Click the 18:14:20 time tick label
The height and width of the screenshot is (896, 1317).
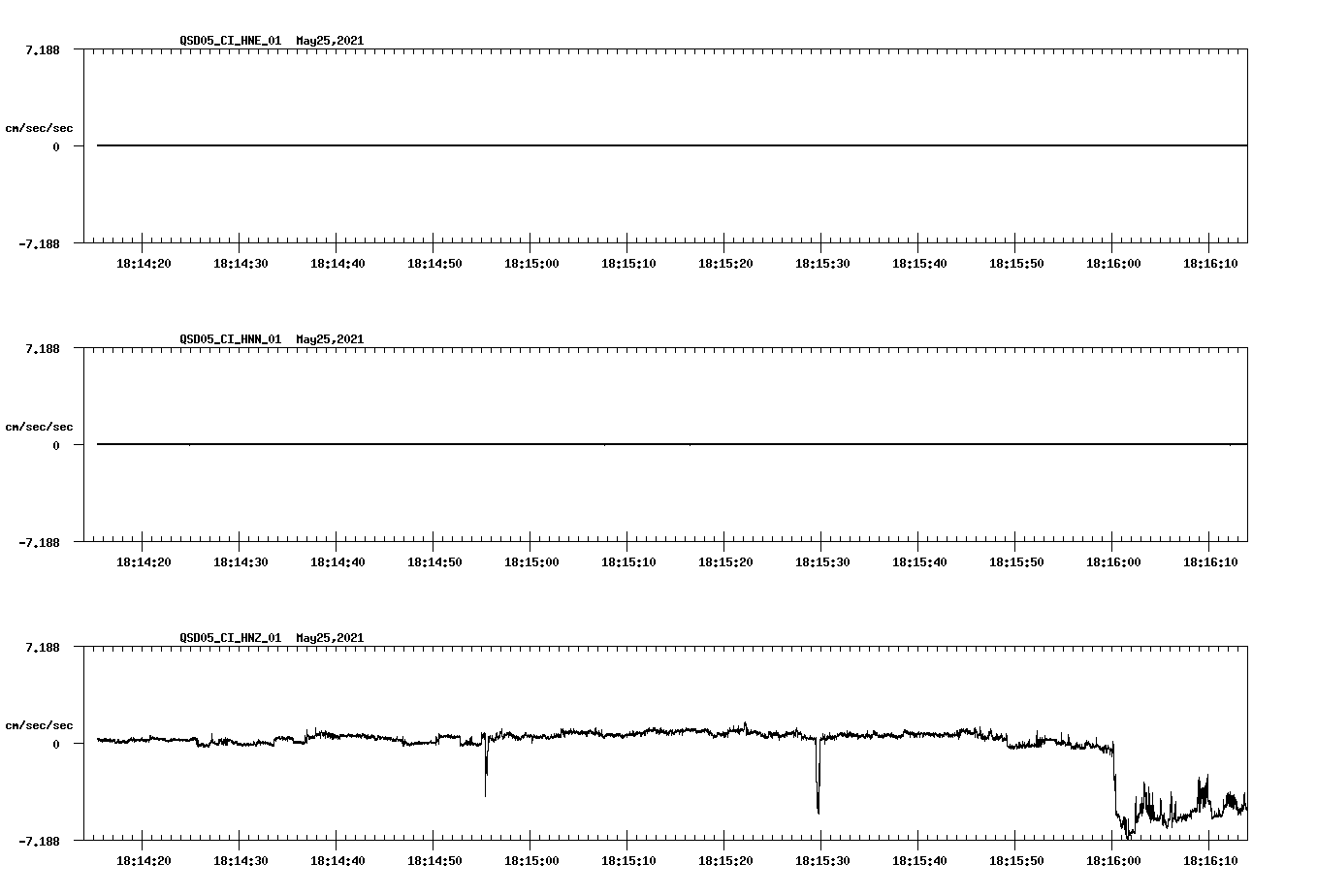145,262
